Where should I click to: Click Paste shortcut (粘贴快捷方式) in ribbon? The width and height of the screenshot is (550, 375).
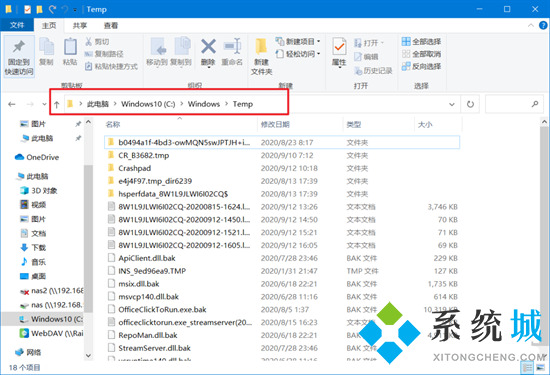pos(111,66)
